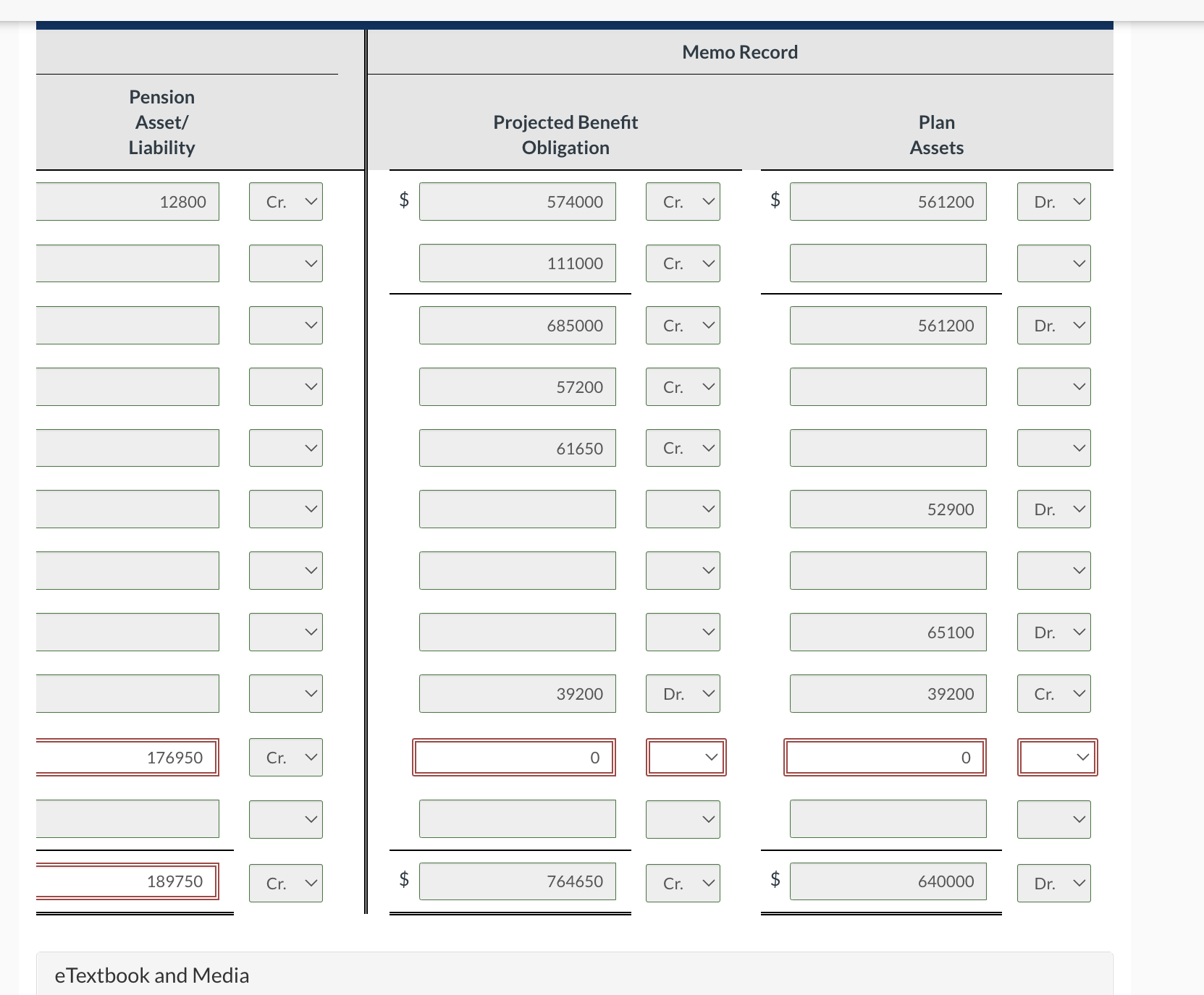Open the red-outlined empty dropdown under Projected Benefit Obligation
Image resolution: width=1204 pixels, height=995 pixels.
(x=686, y=758)
